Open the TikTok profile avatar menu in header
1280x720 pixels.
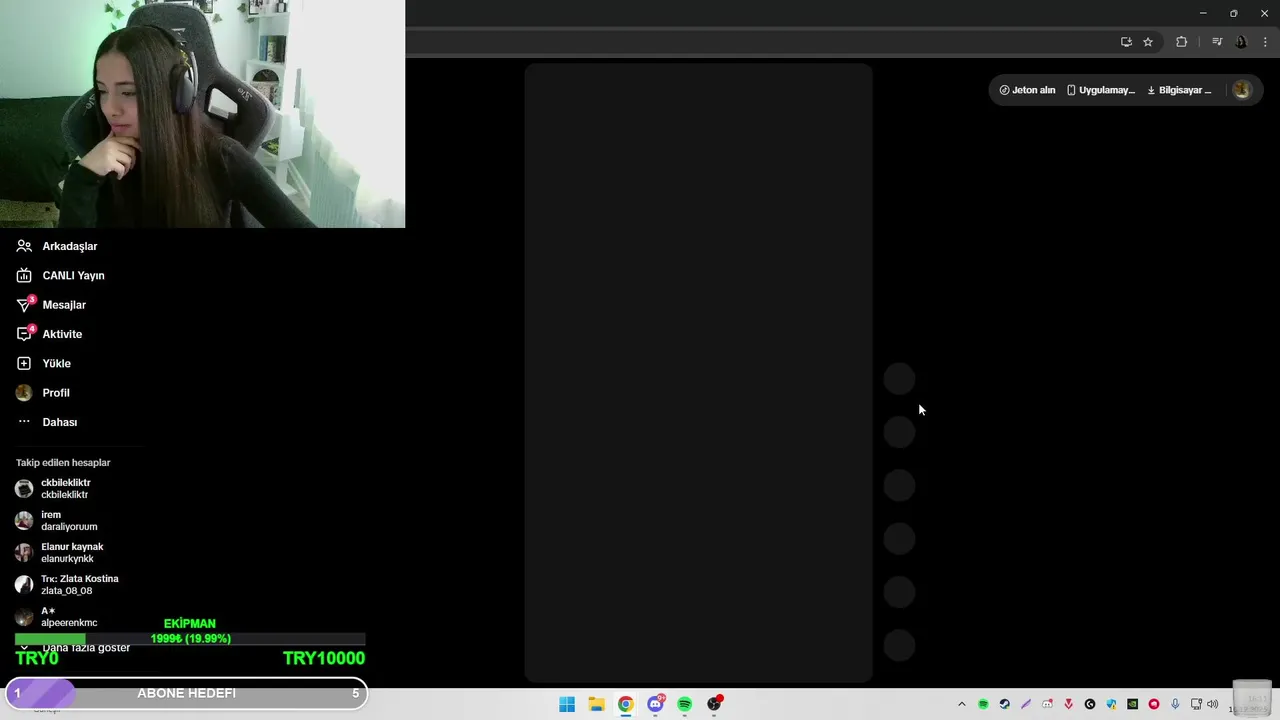coord(1242,90)
